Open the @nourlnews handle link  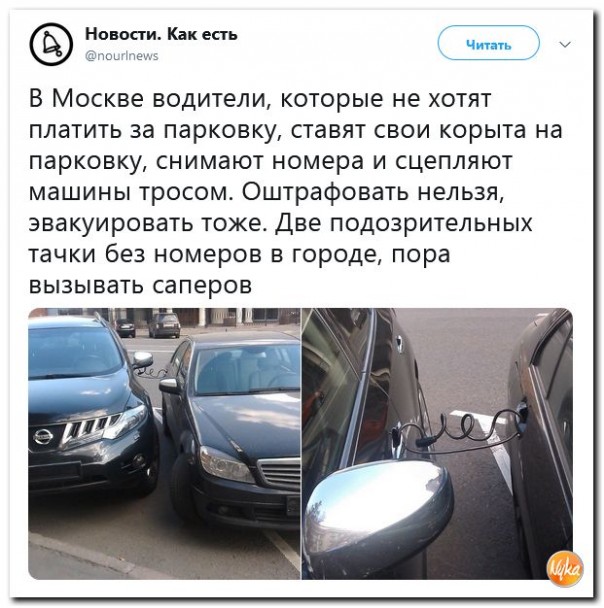point(122,56)
